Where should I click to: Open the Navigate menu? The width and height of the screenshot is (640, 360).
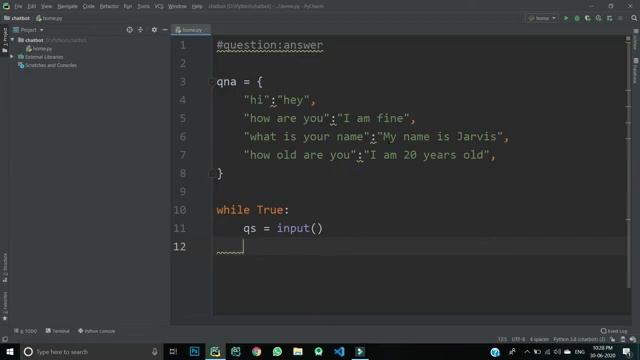67,7
